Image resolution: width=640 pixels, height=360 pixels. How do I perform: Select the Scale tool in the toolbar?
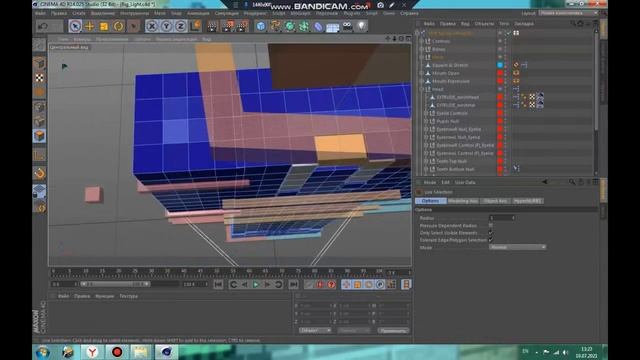point(104,27)
